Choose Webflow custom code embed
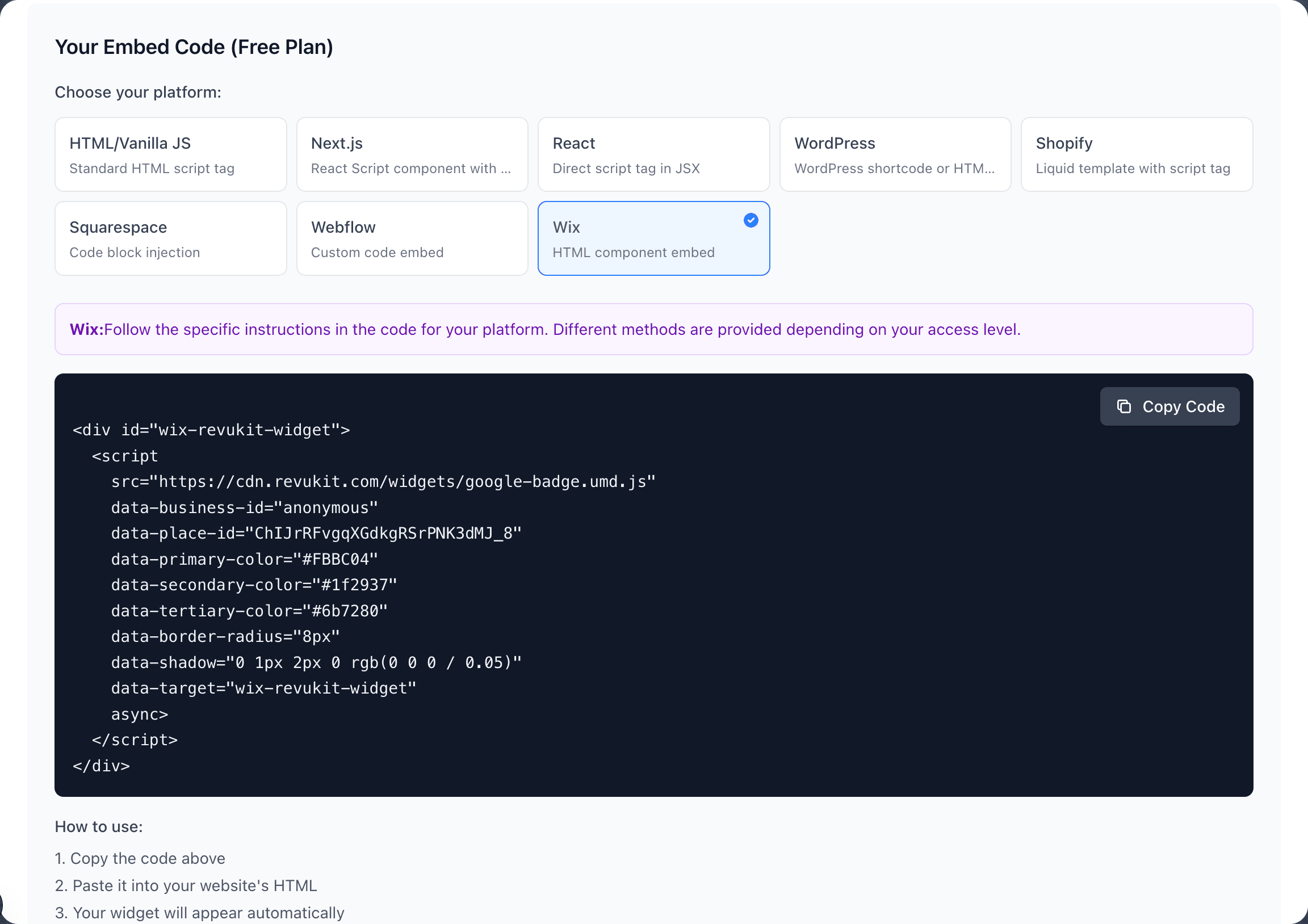The width and height of the screenshot is (1308, 924). pos(412,238)
